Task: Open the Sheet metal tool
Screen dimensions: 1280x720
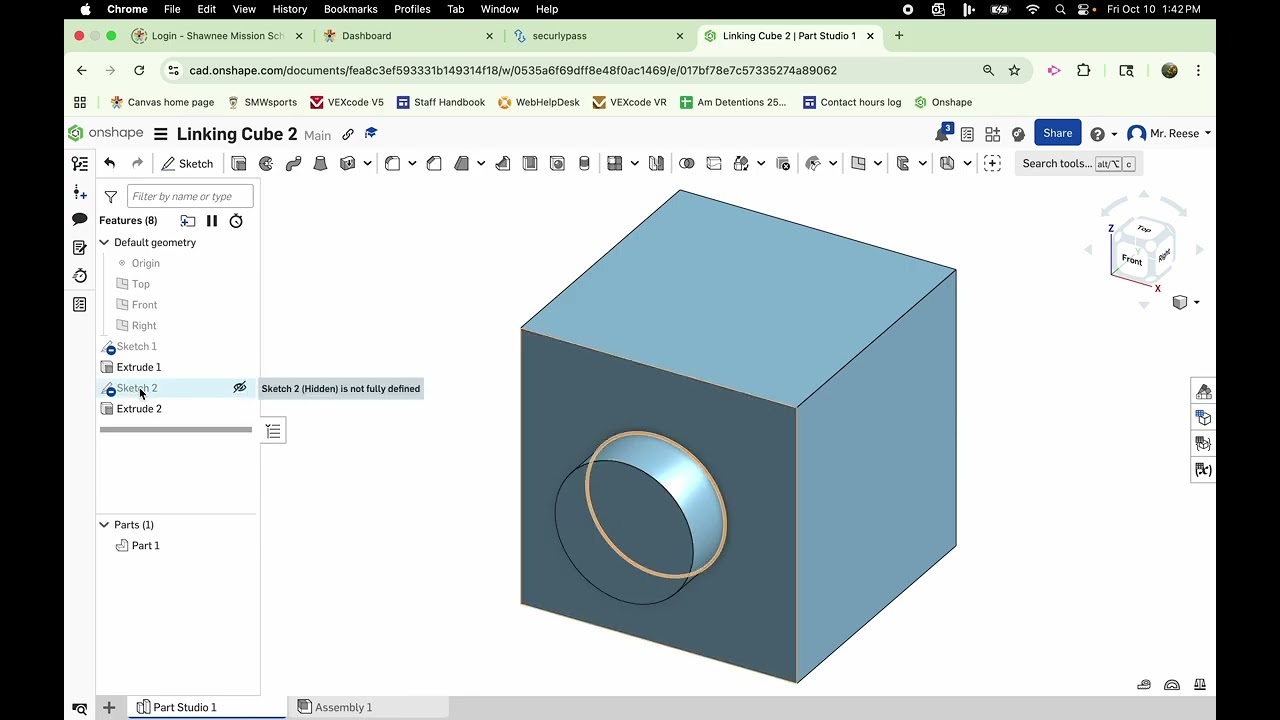Action: click(x=903, y=163)
